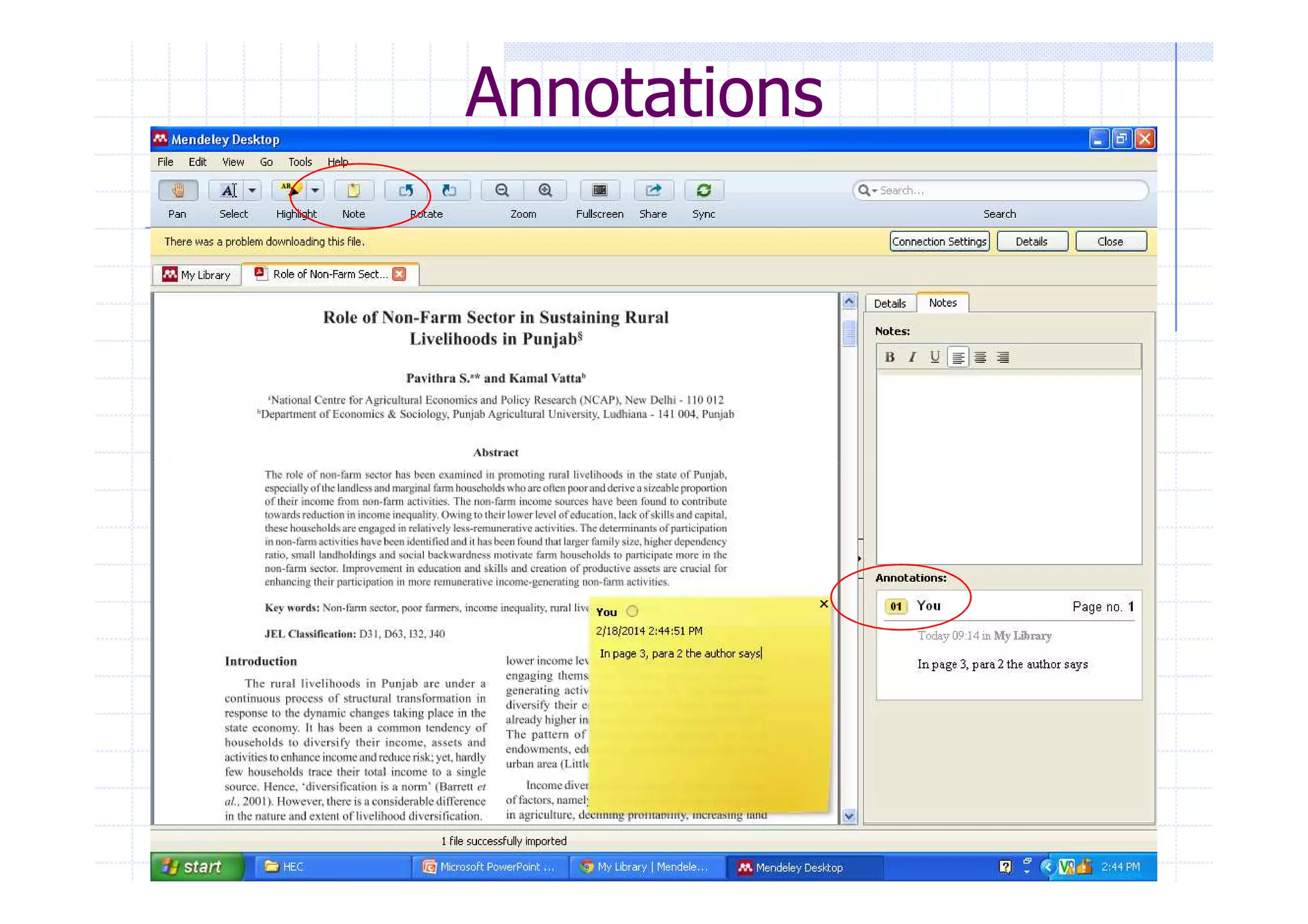
Task: Activate the text Select tool
Action: click(229, 190)
